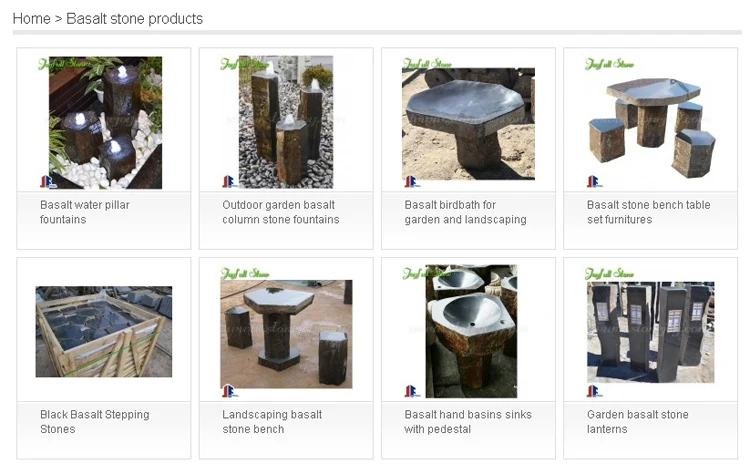The width and height of the screenshot is (750, 464).
Task: View Garden basalt stone lanterns image
Action: point(650,332)
